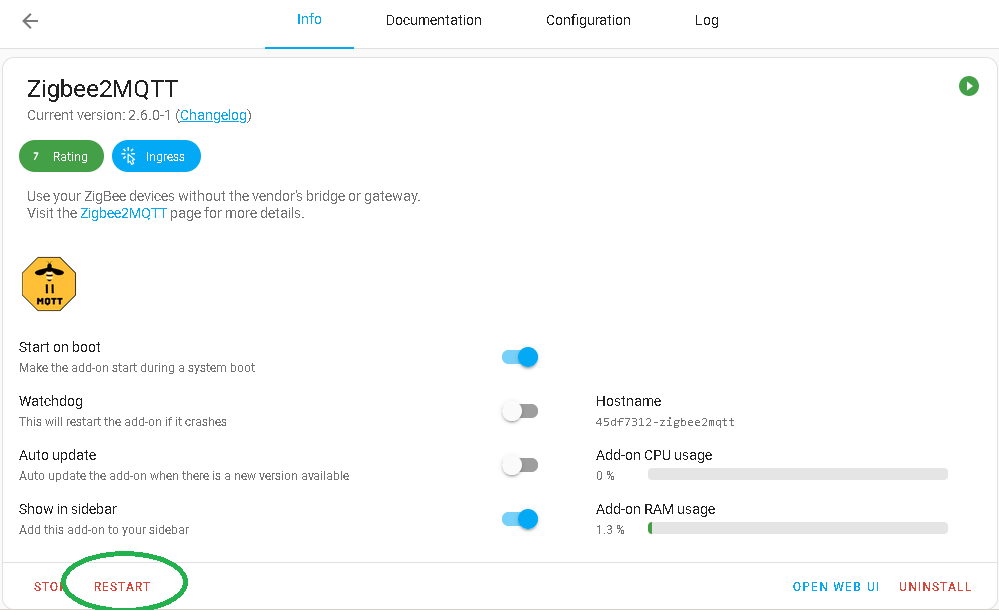The height and width of the screenshot is (610, 999).
Task: Click the Zigbee2MQTT logo image
Action: click(48, 283)
